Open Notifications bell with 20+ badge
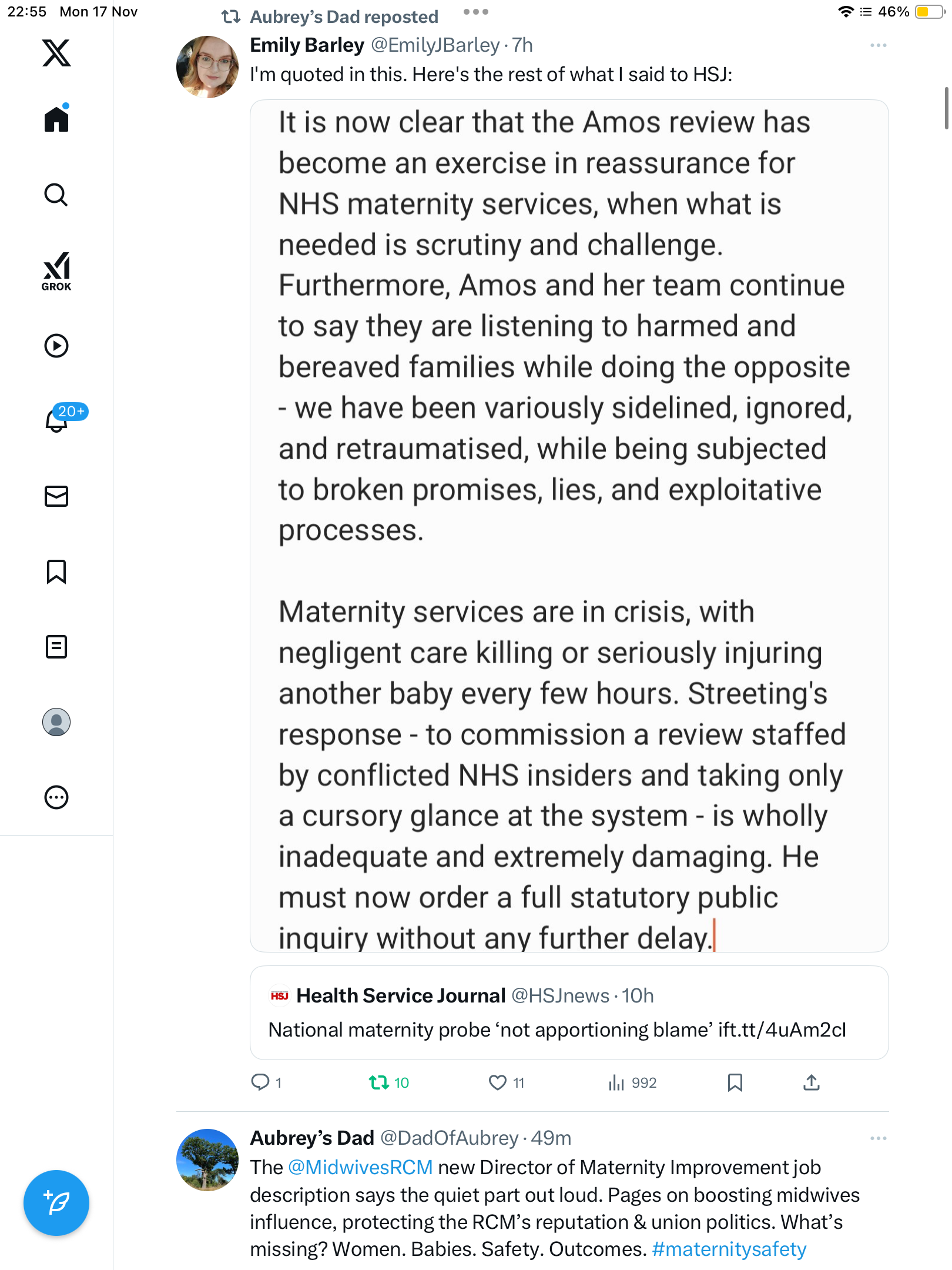 [56, 420]
